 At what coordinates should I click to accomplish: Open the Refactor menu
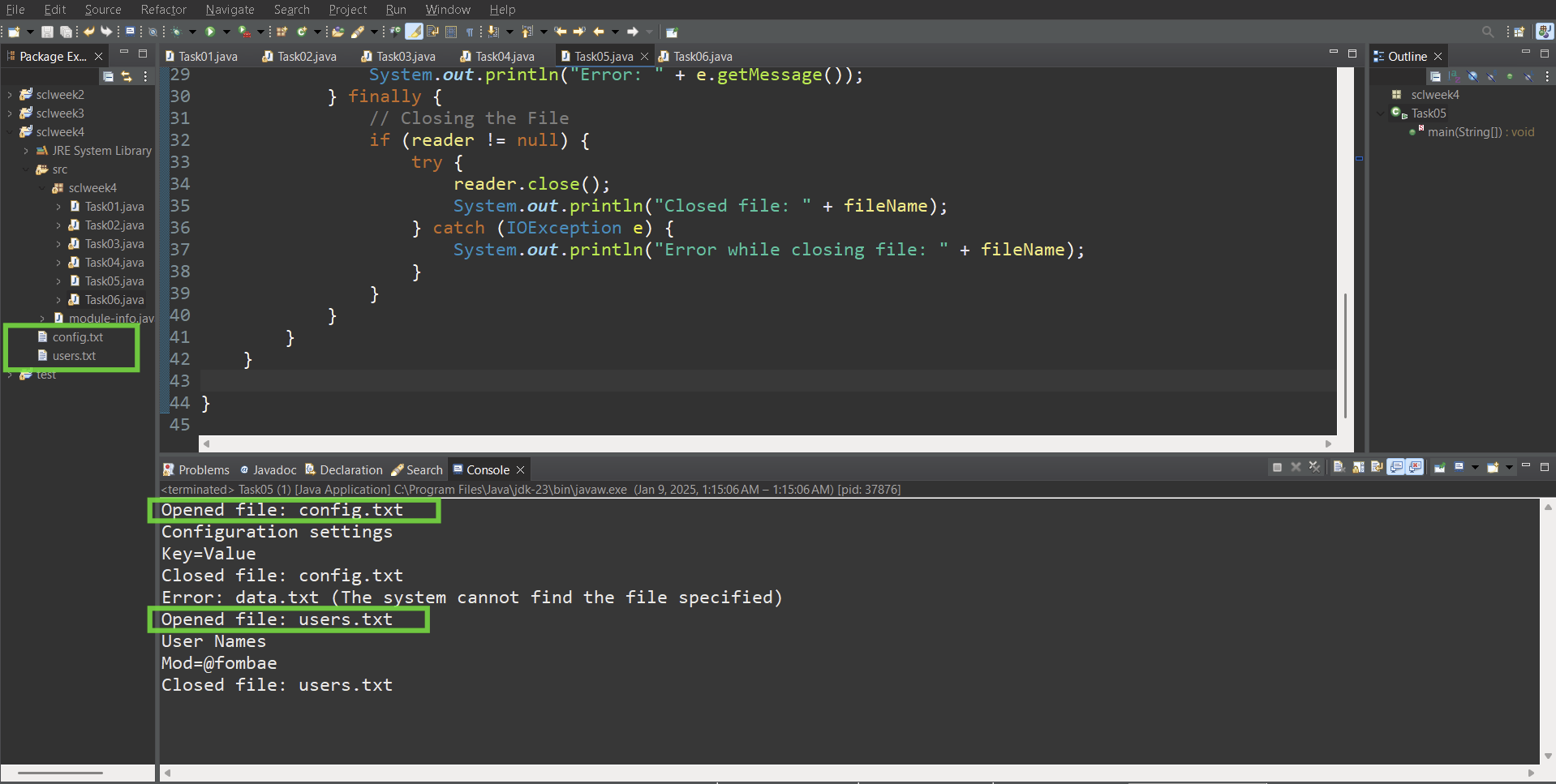164,10
